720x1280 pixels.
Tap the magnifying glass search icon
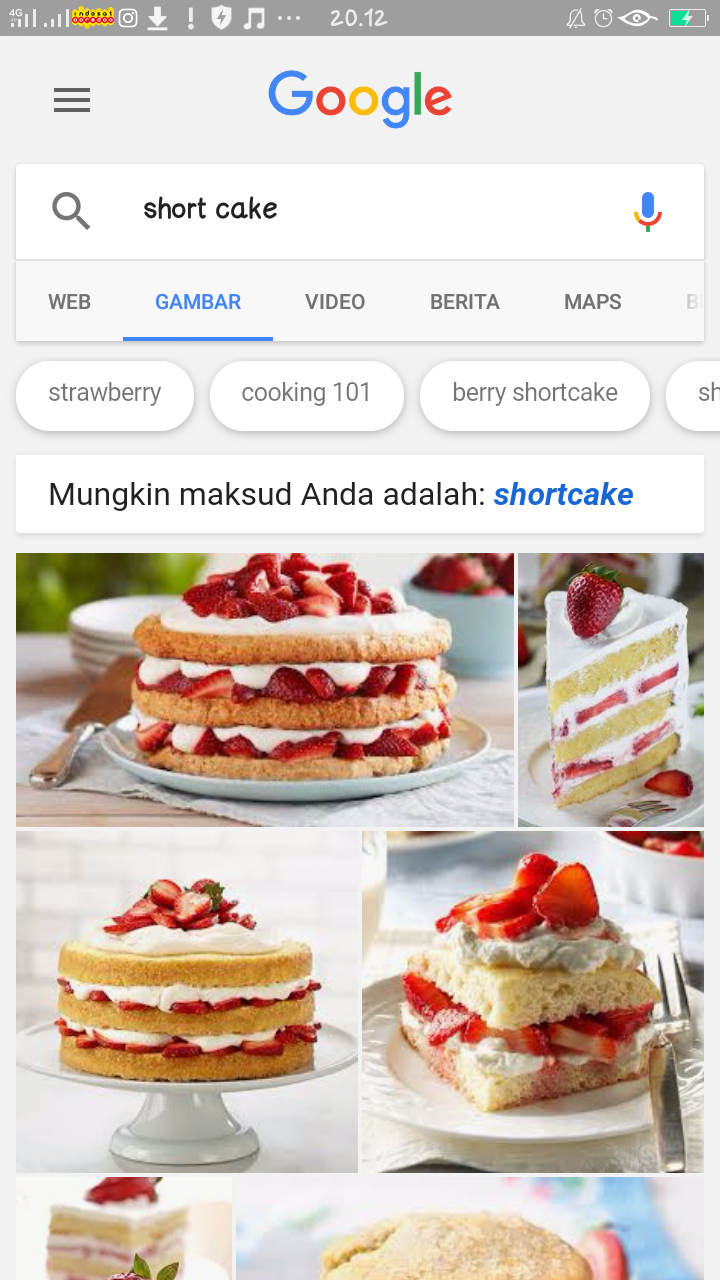pos(71,211)
